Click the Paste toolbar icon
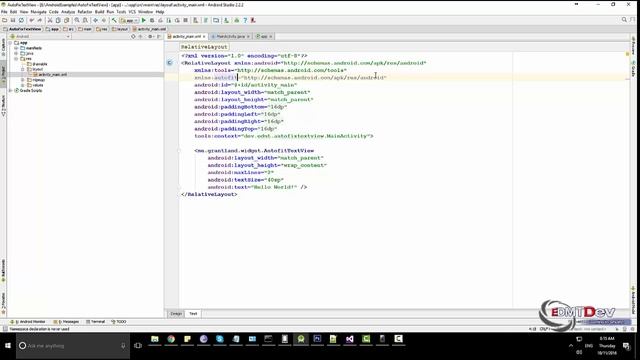 [x=67, y=20]
